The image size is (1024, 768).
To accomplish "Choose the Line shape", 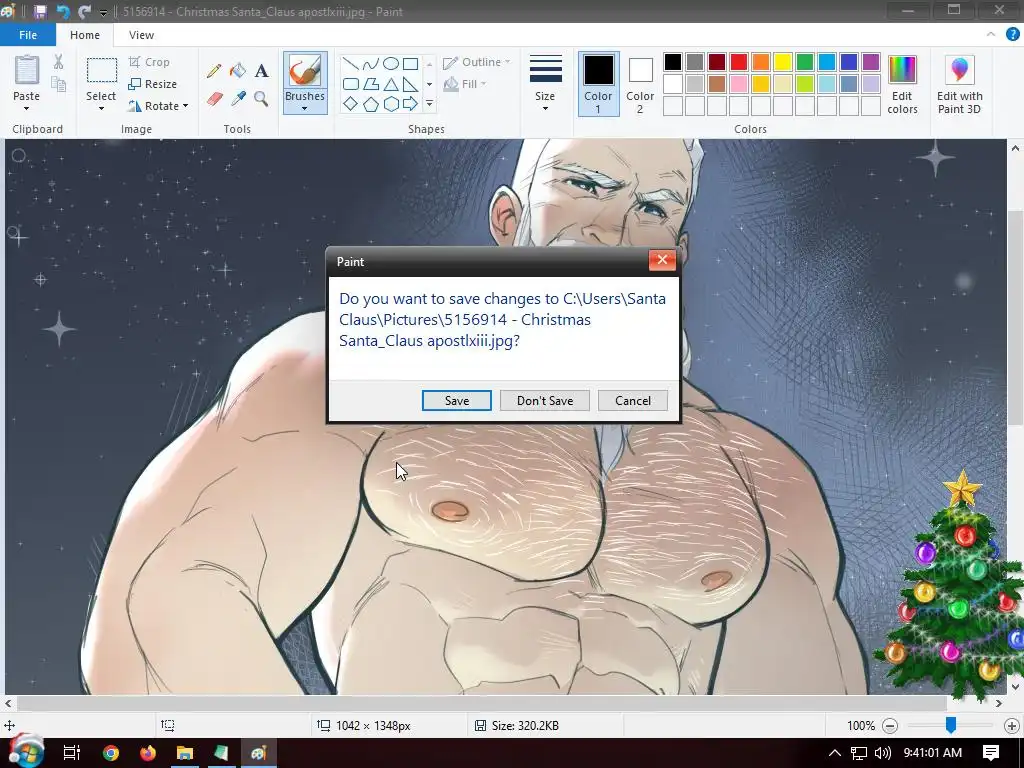I will coord(351,64).
